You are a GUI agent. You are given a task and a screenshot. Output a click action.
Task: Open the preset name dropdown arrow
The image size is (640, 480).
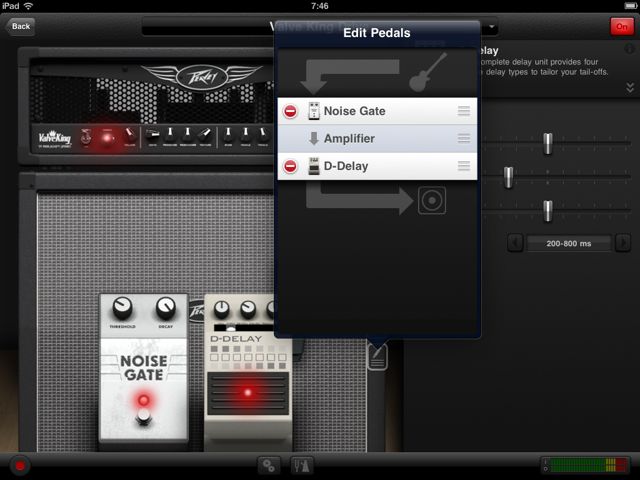pos(492,27)
